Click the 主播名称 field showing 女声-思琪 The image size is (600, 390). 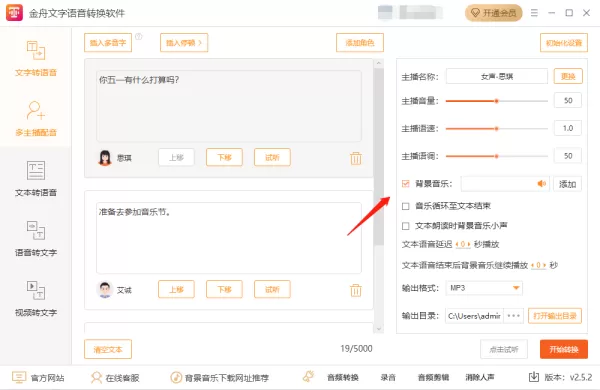[x=497, y=76]
